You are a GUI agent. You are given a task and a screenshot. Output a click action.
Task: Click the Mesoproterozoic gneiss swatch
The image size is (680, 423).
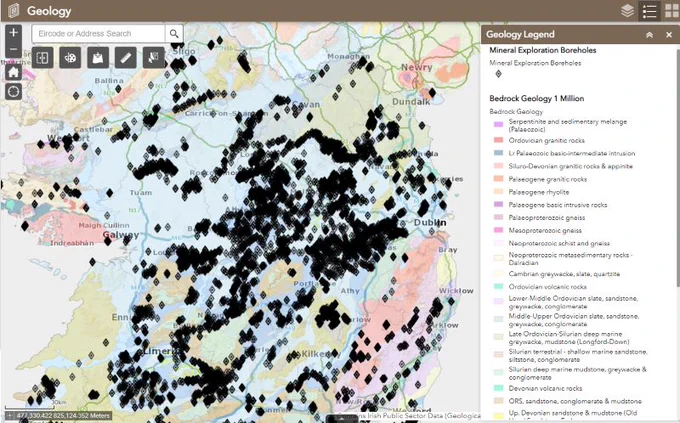(x=498, y=230)
